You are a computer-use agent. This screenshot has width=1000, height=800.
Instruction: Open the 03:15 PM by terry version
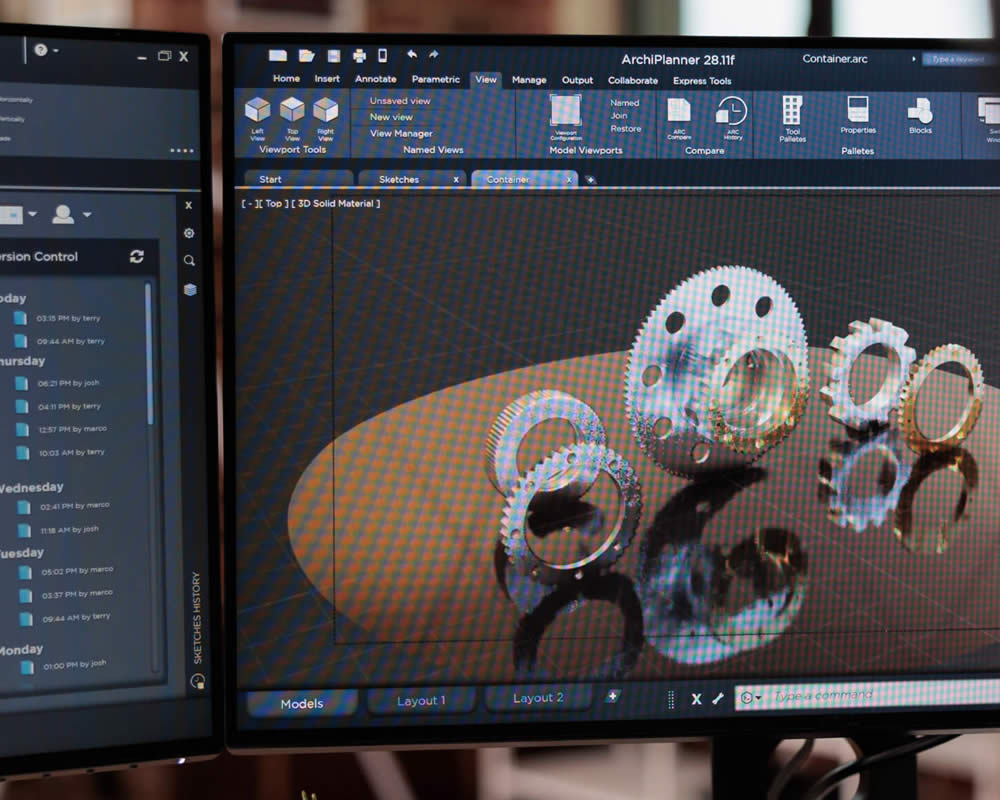click(x=59, y=318)
